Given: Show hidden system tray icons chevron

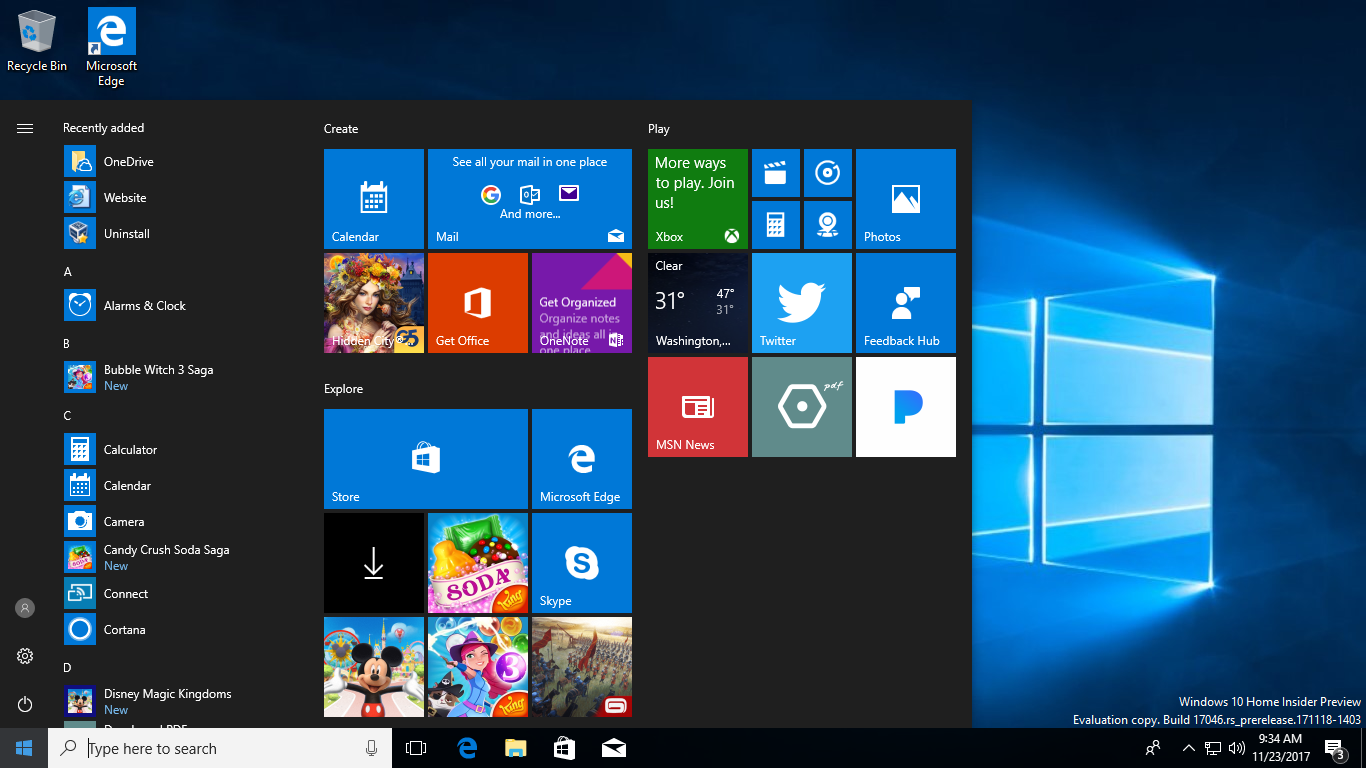Looking at the screenshot, I should [1188, 748].
